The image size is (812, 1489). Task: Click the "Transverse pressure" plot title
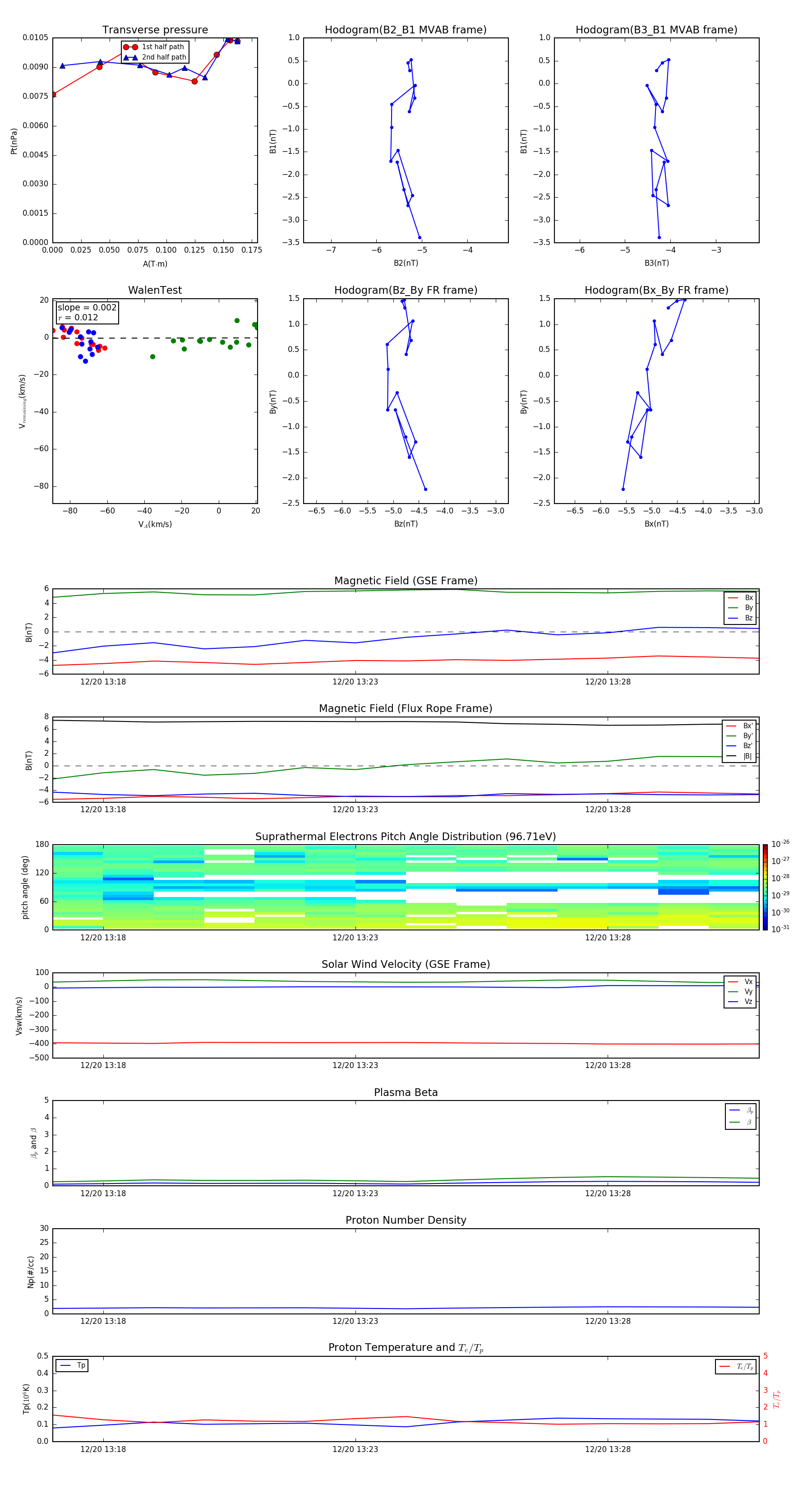(155, 30)
